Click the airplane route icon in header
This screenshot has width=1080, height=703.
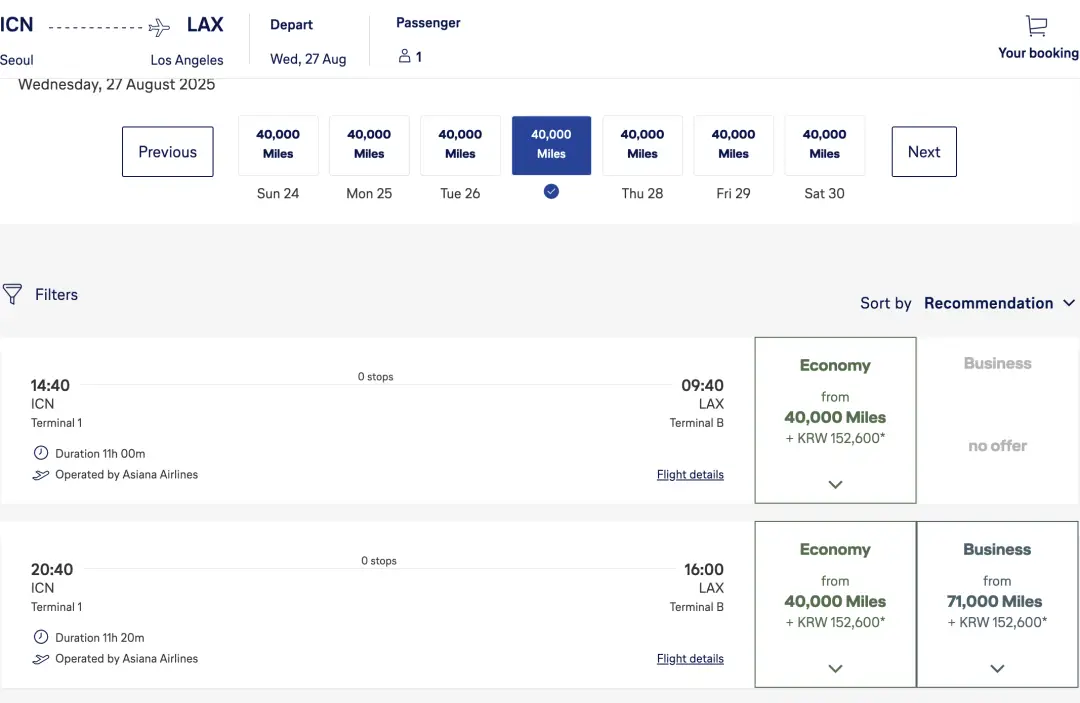pos(159,27)
